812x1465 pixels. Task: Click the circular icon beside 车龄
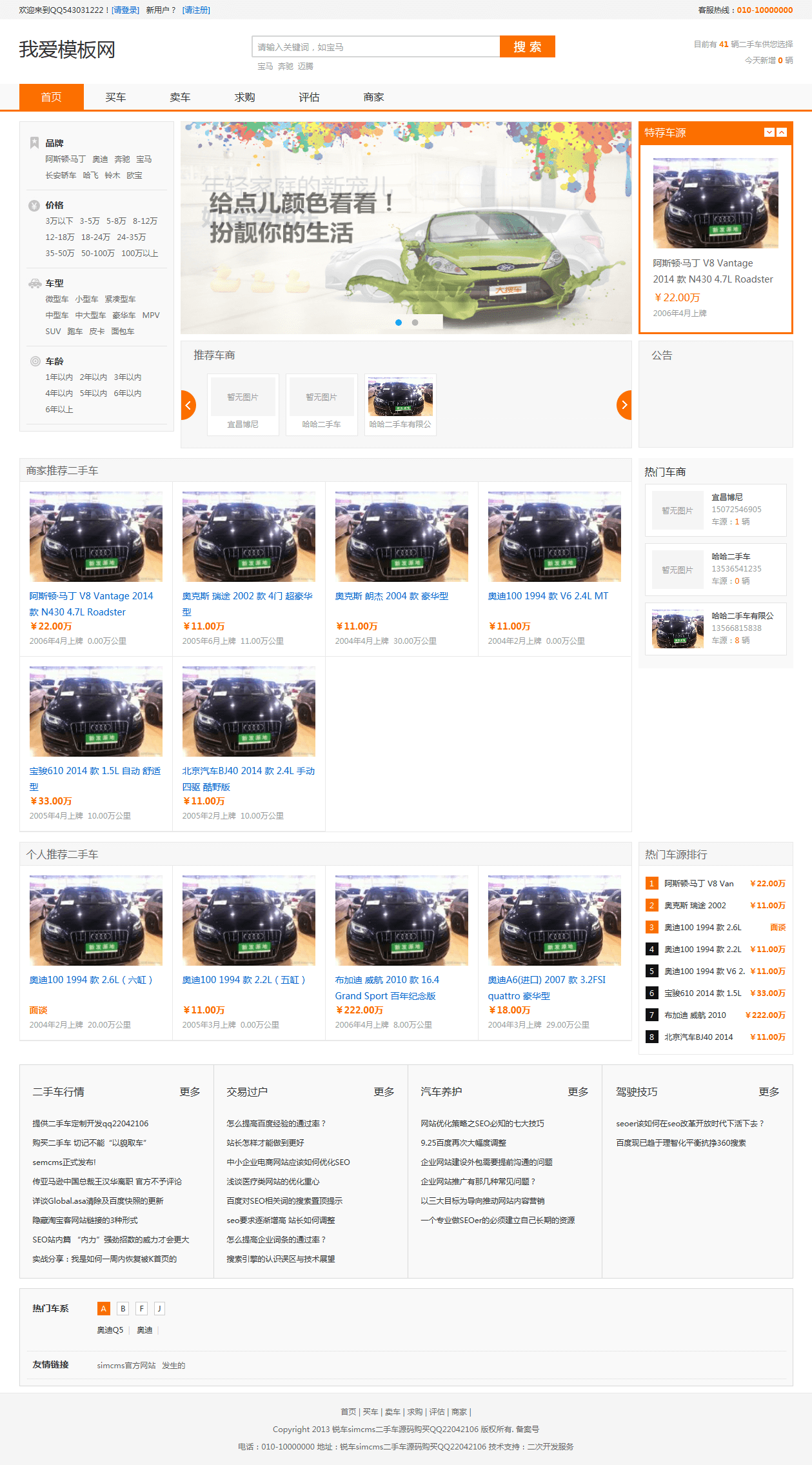(35, 361)
